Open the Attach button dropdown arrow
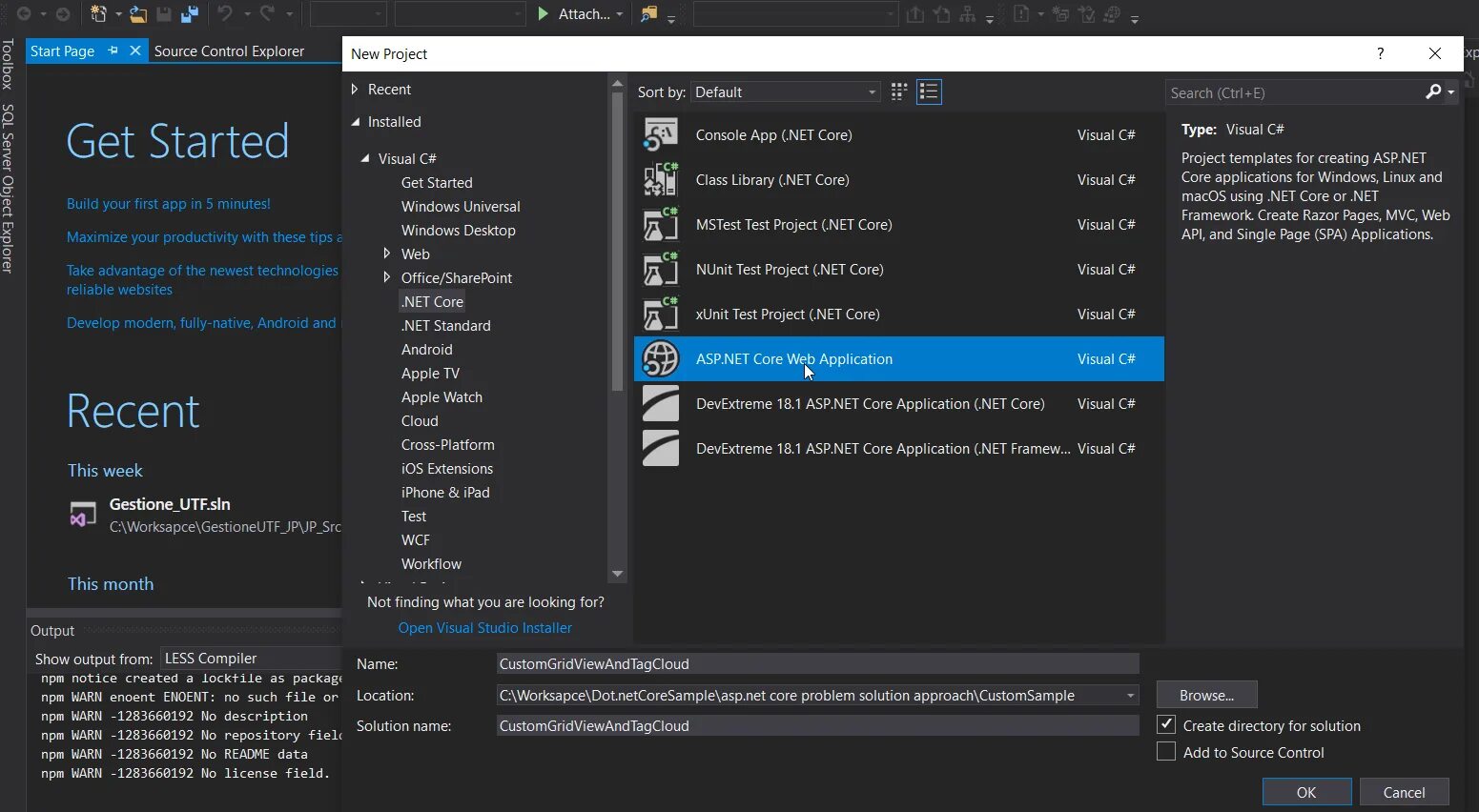The width and height of the screenshot is (1479, 812). (x=620, y=14)
